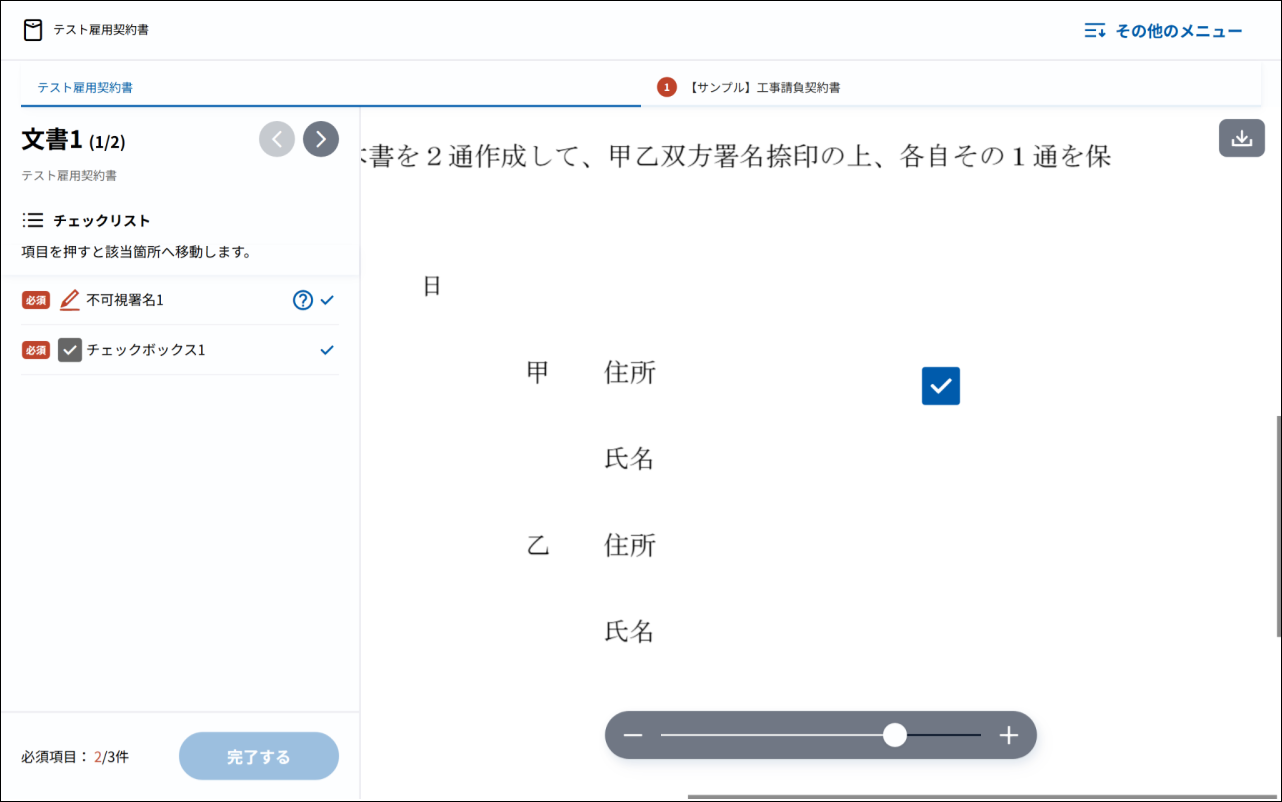
Task: Toggle the blue checkbox in document
Action: (x=940, y=386)
